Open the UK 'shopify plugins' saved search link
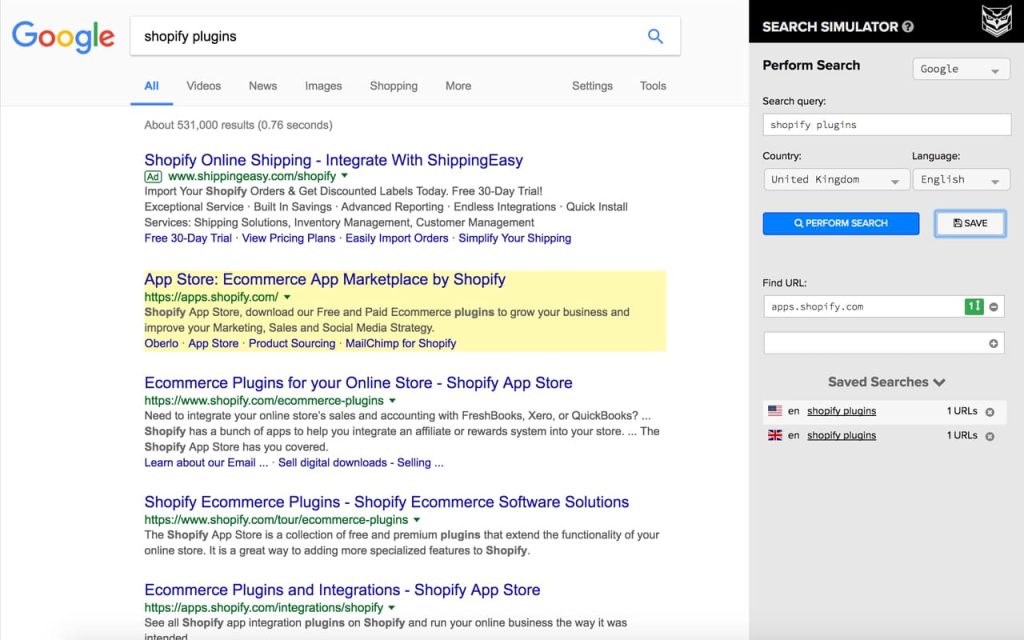This screenshot has height=640, width=1024. pyautogui.click(x=842, y=435)
